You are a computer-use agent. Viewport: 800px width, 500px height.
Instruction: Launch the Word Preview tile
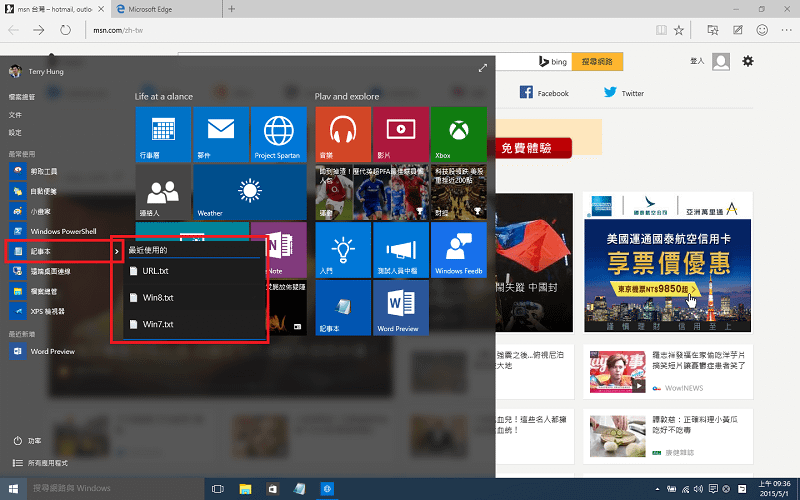401,308
